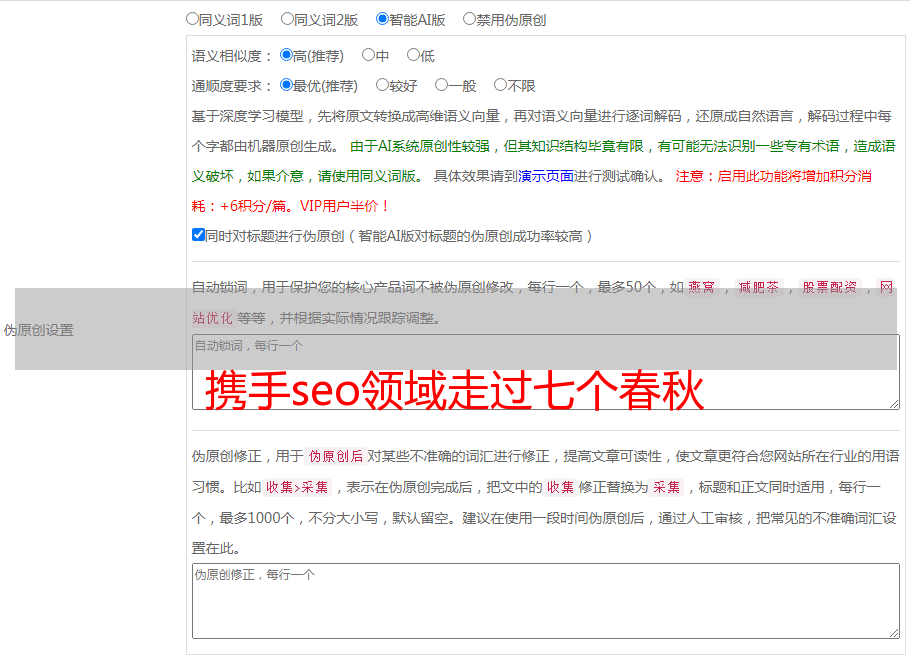Open the 演示页面 link
The width and height of the screenshot is (911, 658).
(546, 176)
